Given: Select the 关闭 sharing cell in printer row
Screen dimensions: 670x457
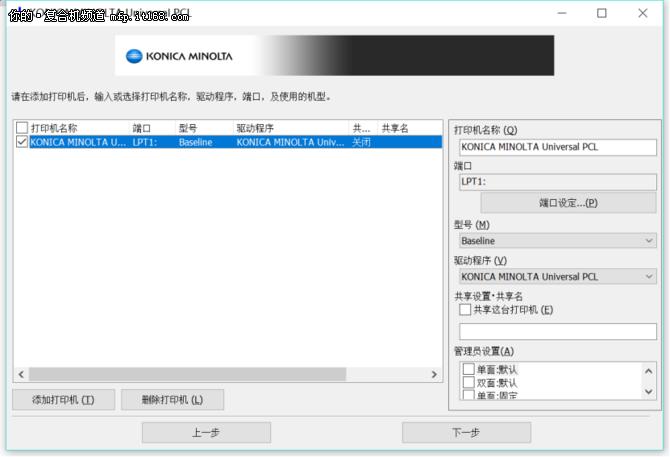Looking at the screenshot, I should point(361,142).
